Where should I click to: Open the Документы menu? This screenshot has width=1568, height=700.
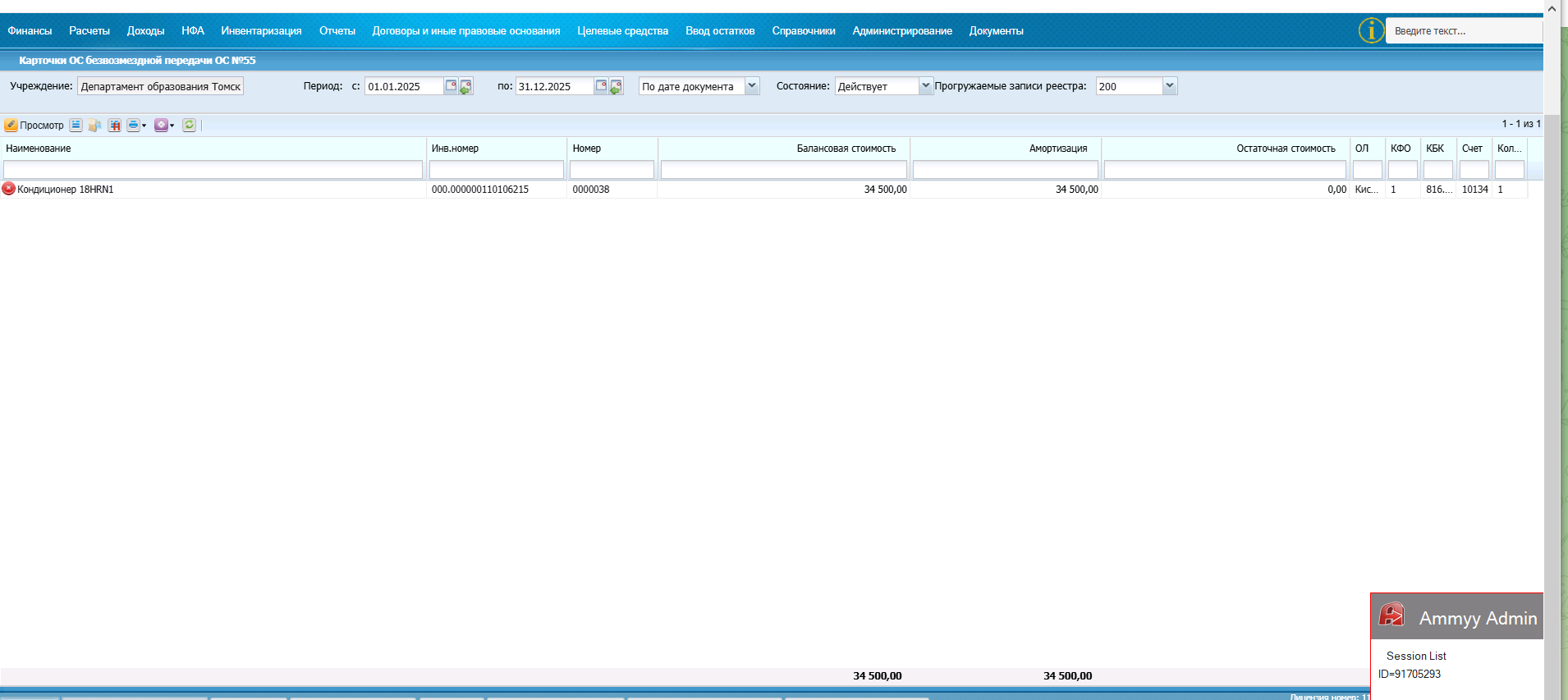(x=996, y=31)
